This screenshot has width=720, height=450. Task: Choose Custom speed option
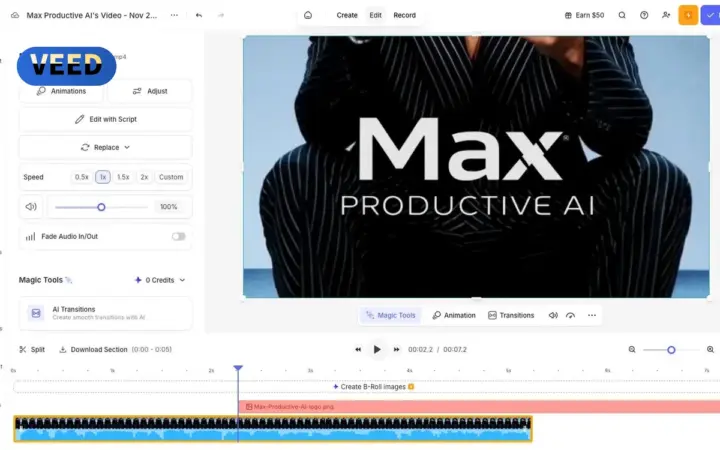coord(171,177)
